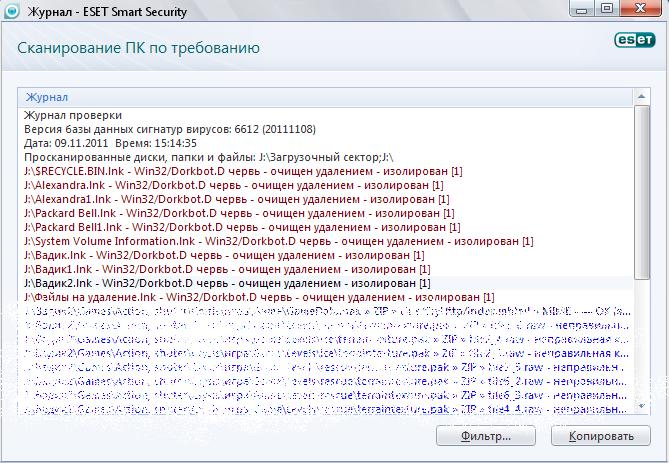Maximize the ESET journal window
The height and width of the screenshot is (463, 669).
click(x=607, y=9)
